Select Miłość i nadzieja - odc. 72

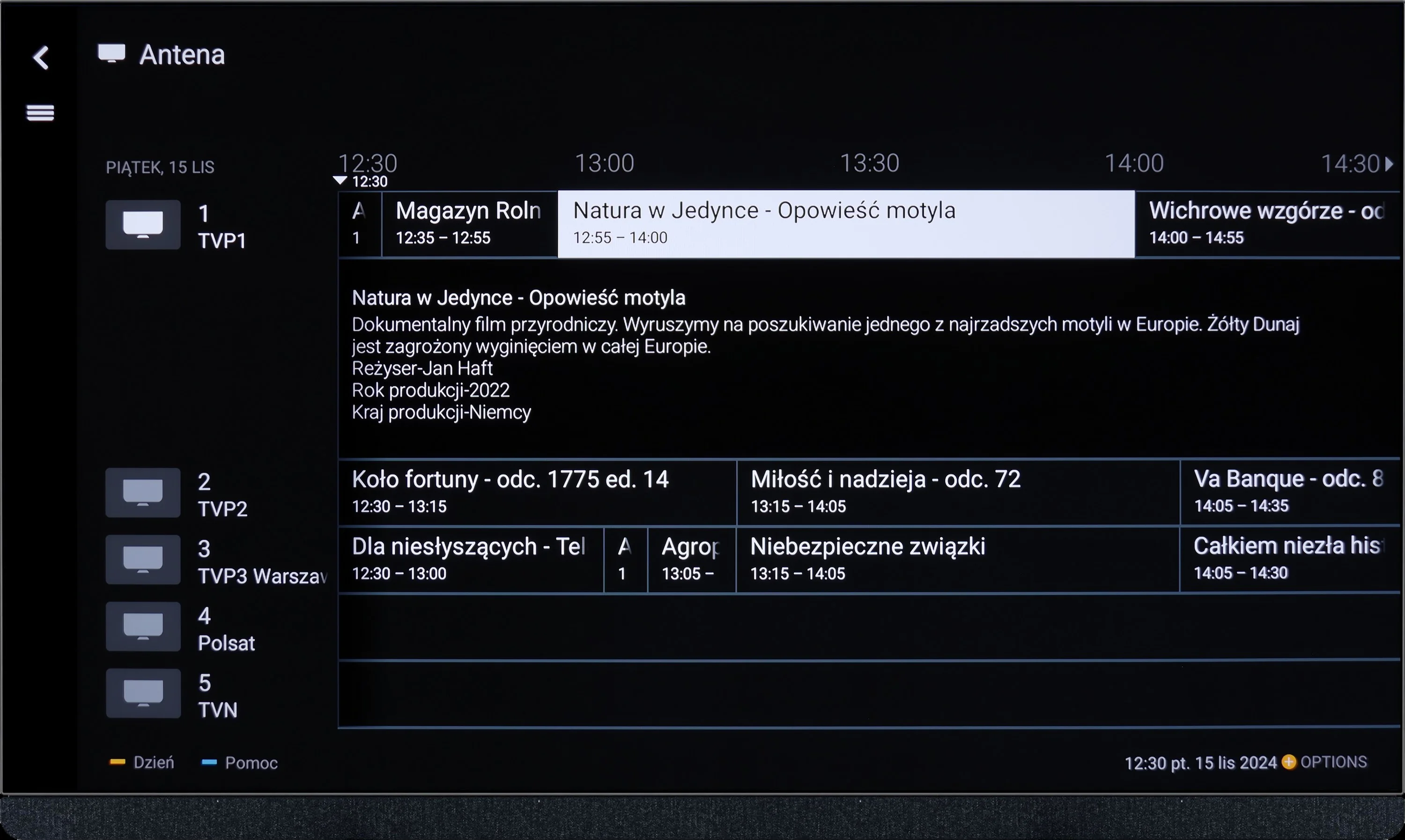958,493
